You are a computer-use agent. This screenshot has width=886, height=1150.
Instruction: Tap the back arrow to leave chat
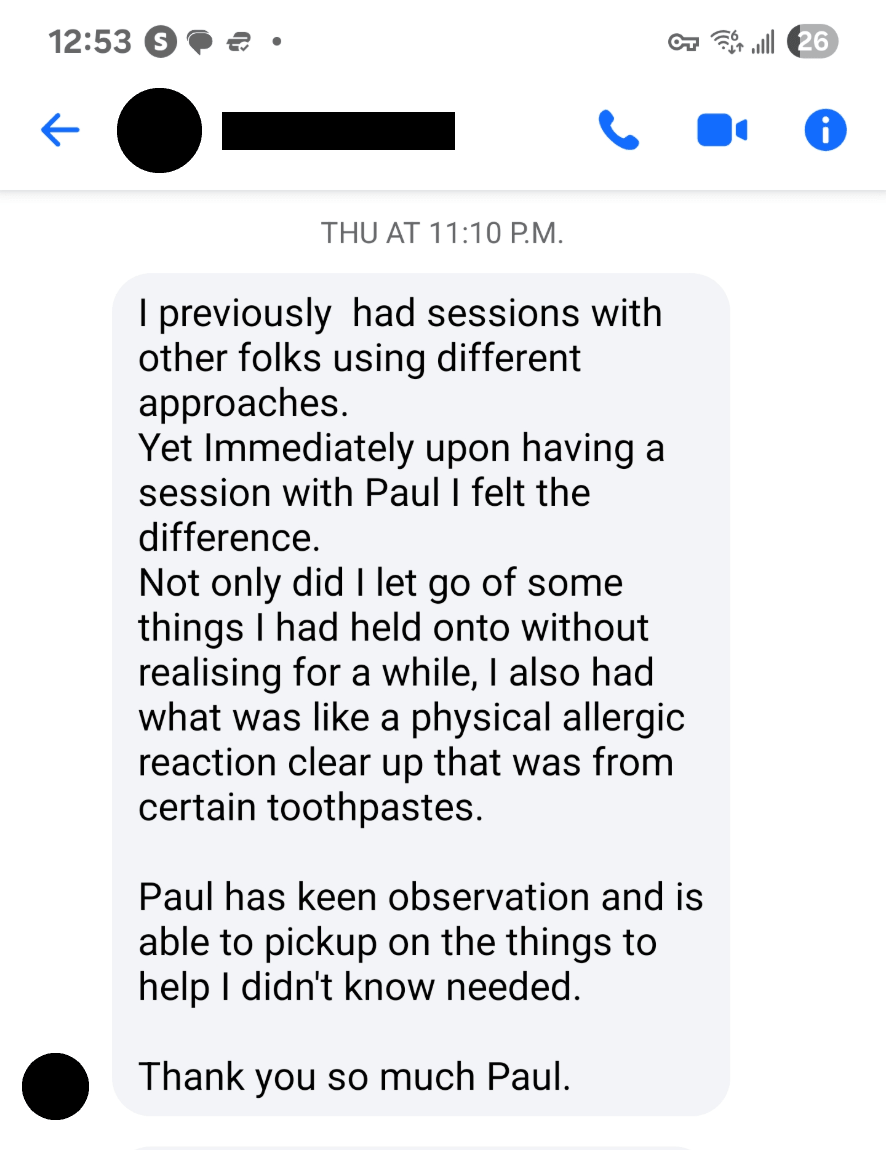click(x=60, y=131)
